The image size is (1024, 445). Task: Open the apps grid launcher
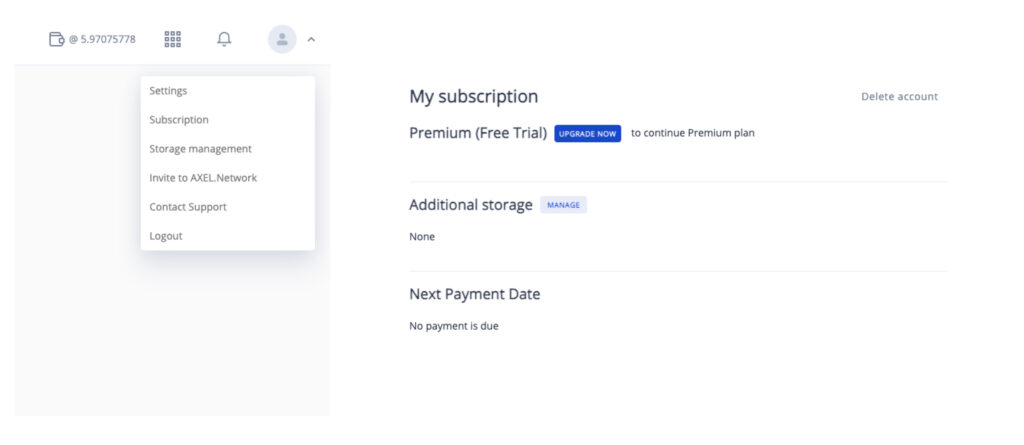click(x=172, y=39)
